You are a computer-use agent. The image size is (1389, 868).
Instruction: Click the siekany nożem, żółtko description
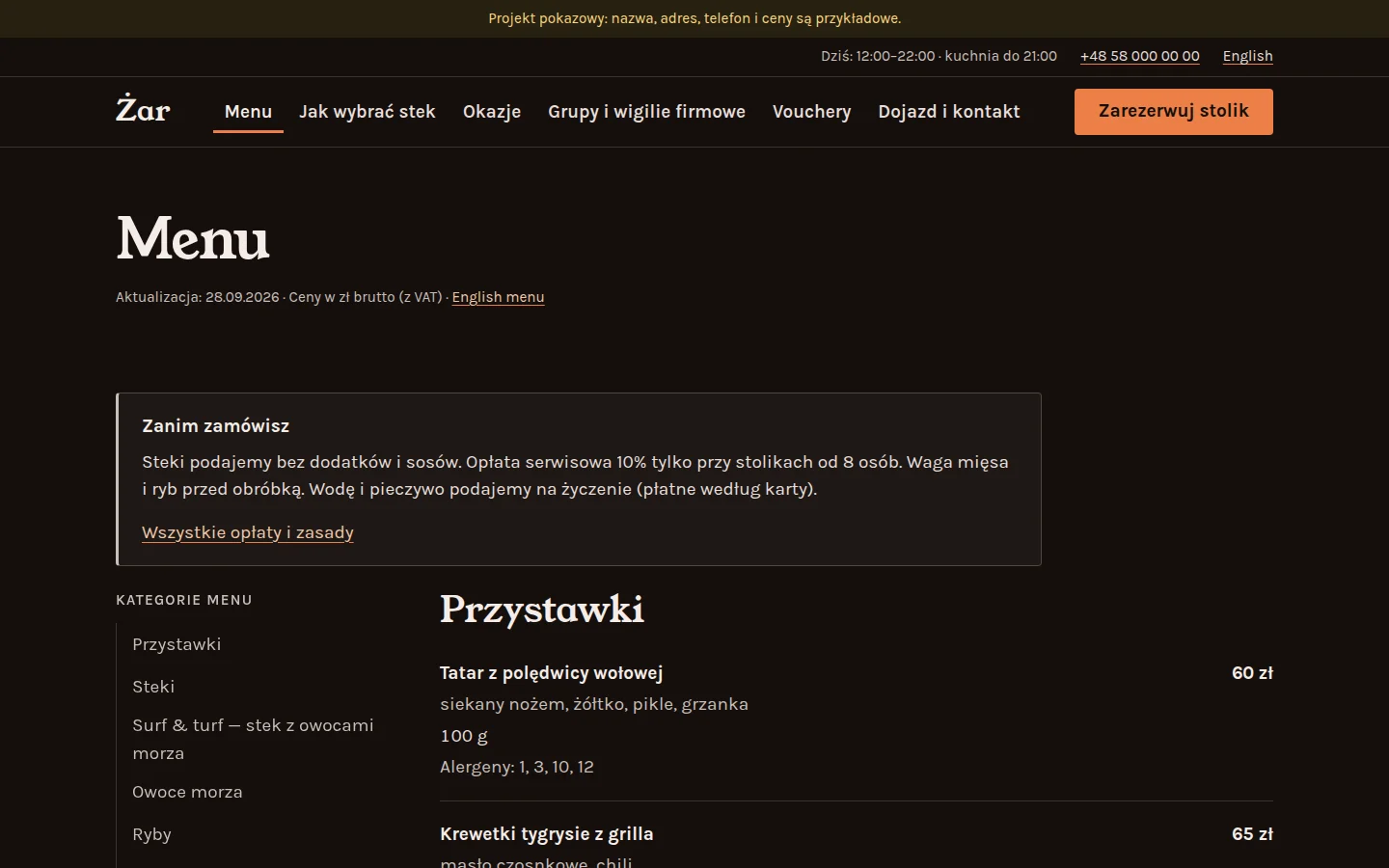coord(594,704)
